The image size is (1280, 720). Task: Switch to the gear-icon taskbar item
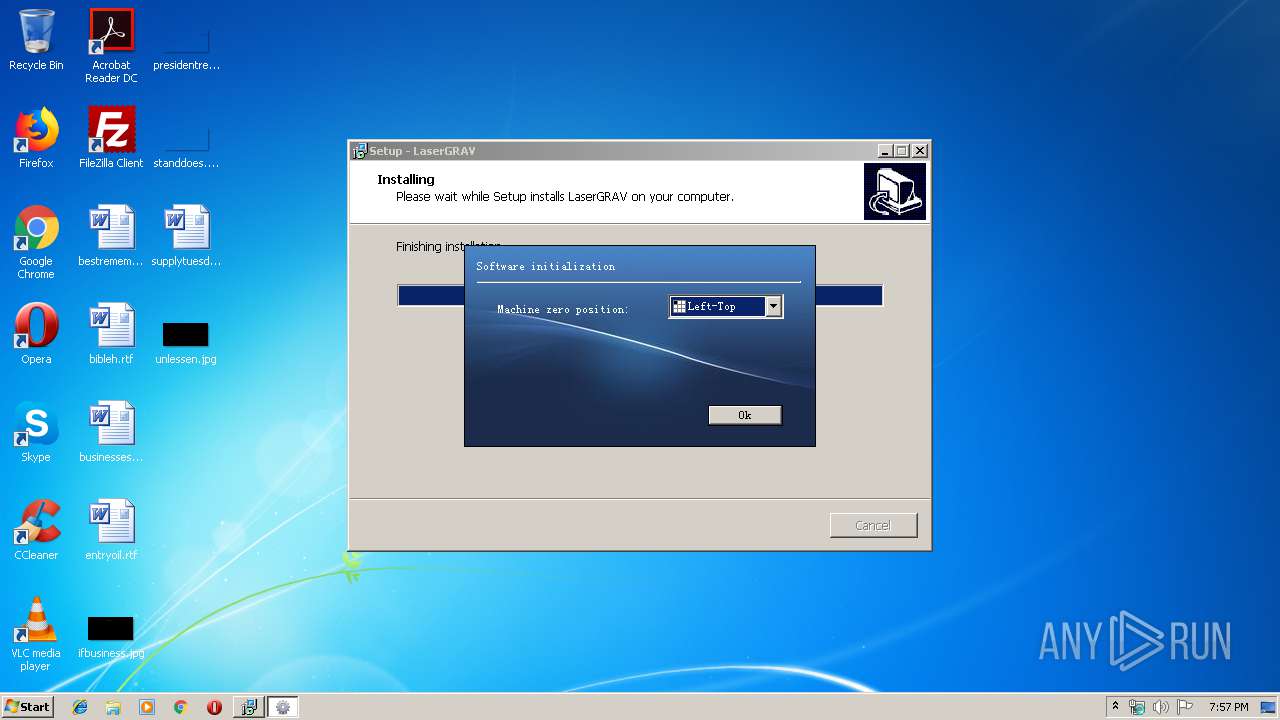pos(283,707)
